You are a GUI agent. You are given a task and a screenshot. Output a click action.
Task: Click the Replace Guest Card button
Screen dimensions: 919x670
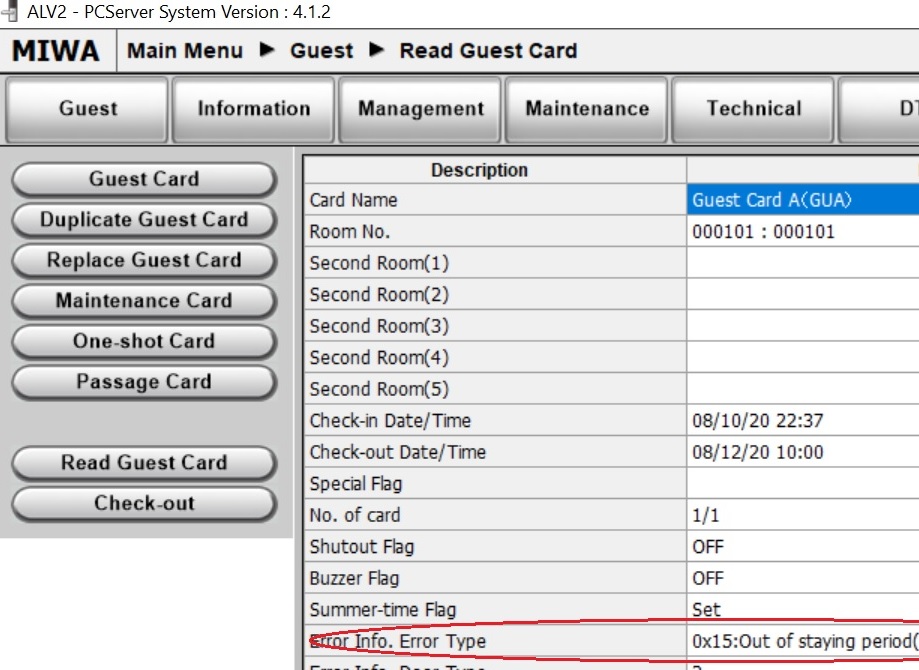(x=144, y=261)
